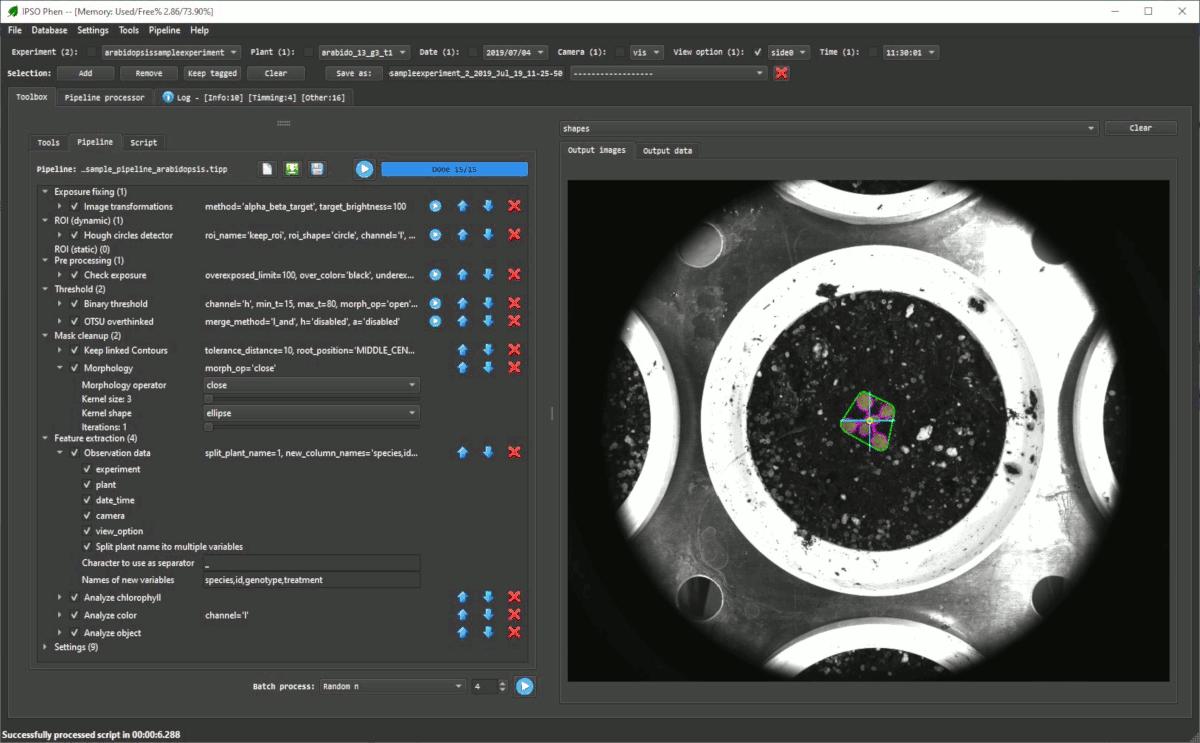Disable the Keep linked Contours step
Viewport: 1200px width, 743px height.
coord(75,351)
